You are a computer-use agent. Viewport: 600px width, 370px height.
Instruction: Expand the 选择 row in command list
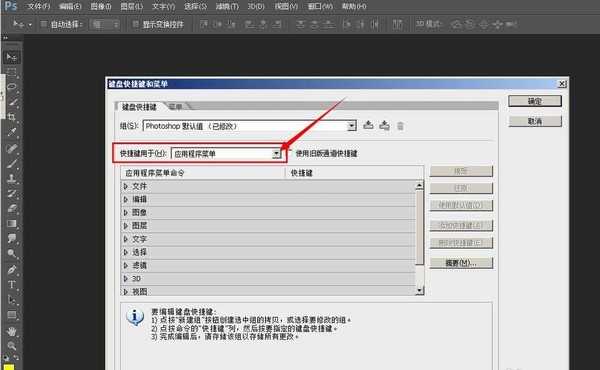pos(126,252)
